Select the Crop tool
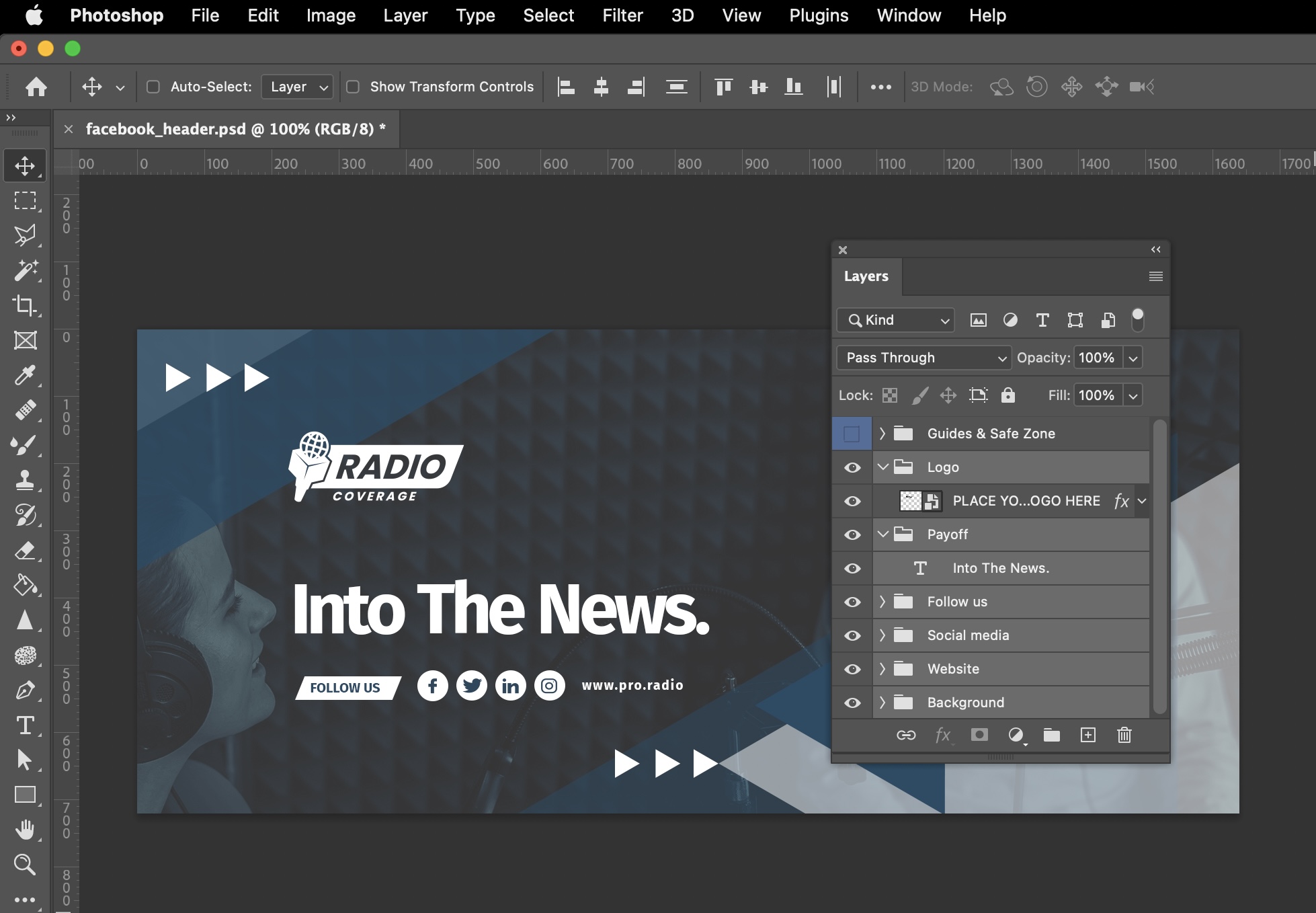 25,305
